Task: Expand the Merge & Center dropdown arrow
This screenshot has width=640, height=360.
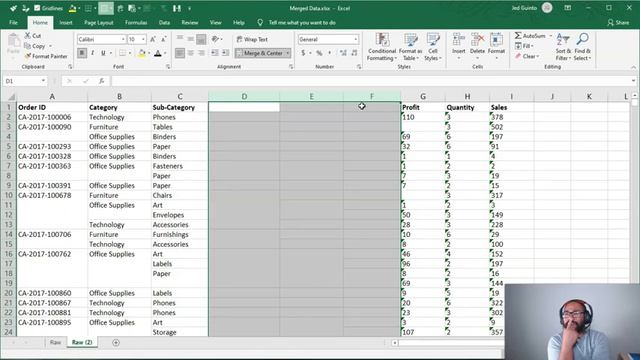Action: [287, 53]
